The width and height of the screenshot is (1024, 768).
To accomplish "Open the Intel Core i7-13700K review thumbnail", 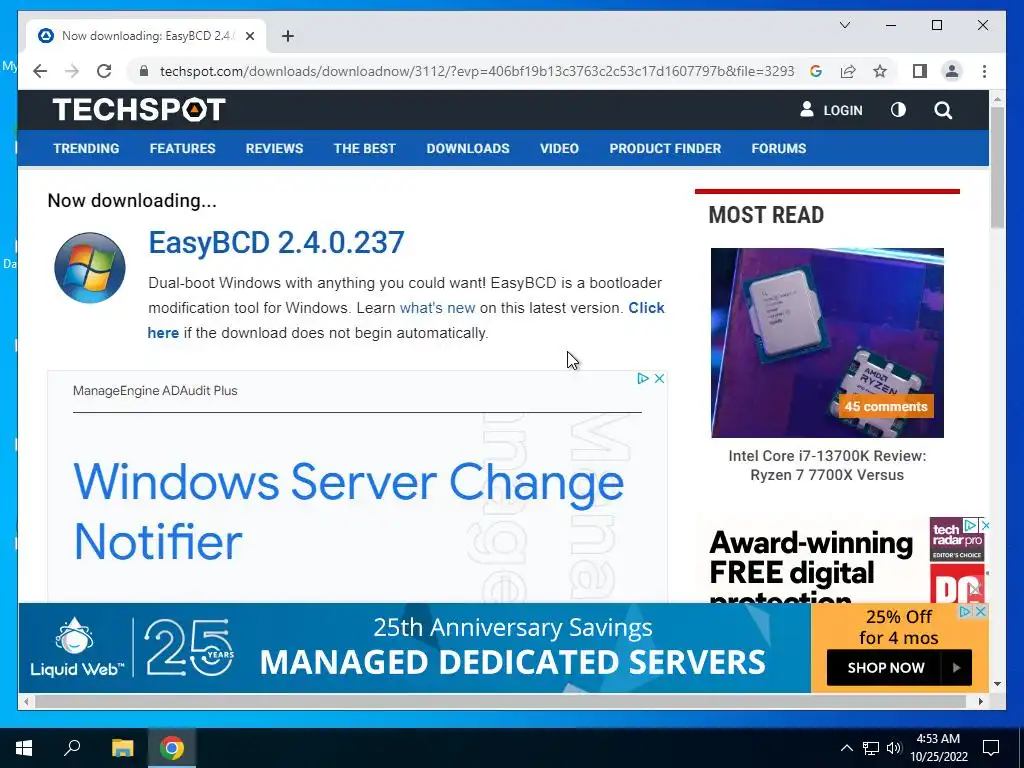I will pyautogui.click(x=827, y=342).
